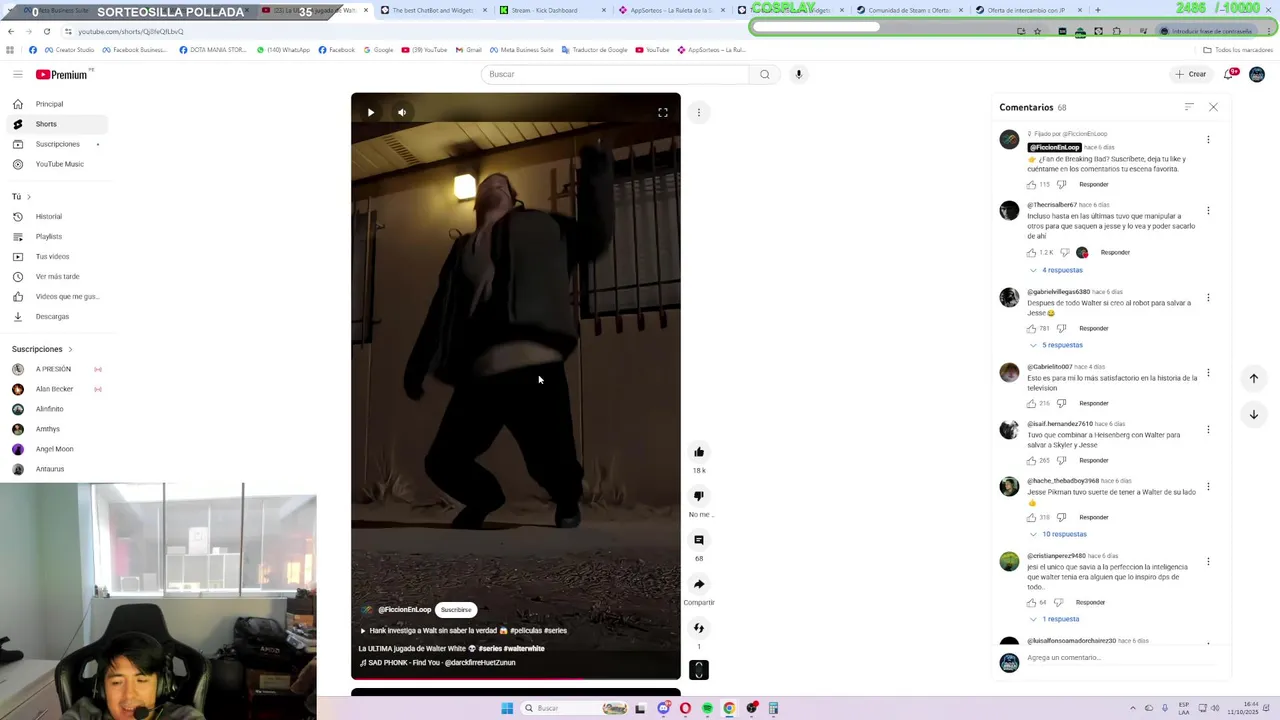Click the Windows Start button
The width and height of the screenshot is (1280, 720).
(507, 708)
